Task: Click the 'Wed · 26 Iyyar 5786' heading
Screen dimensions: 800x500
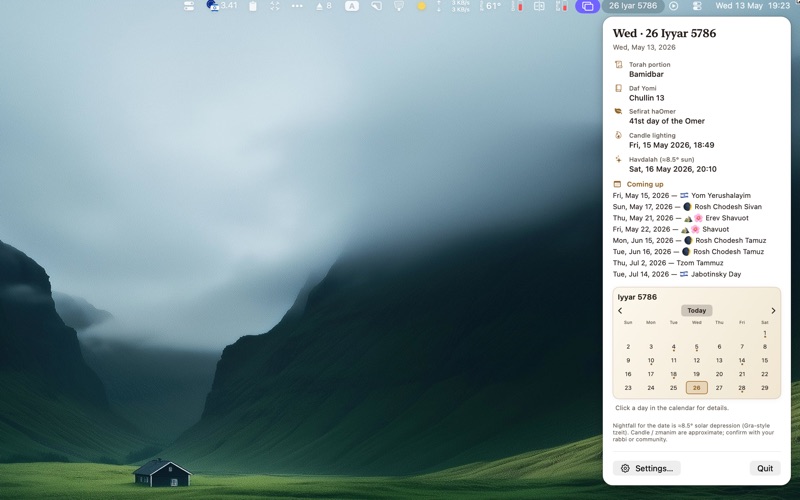Action: (664, 33)
